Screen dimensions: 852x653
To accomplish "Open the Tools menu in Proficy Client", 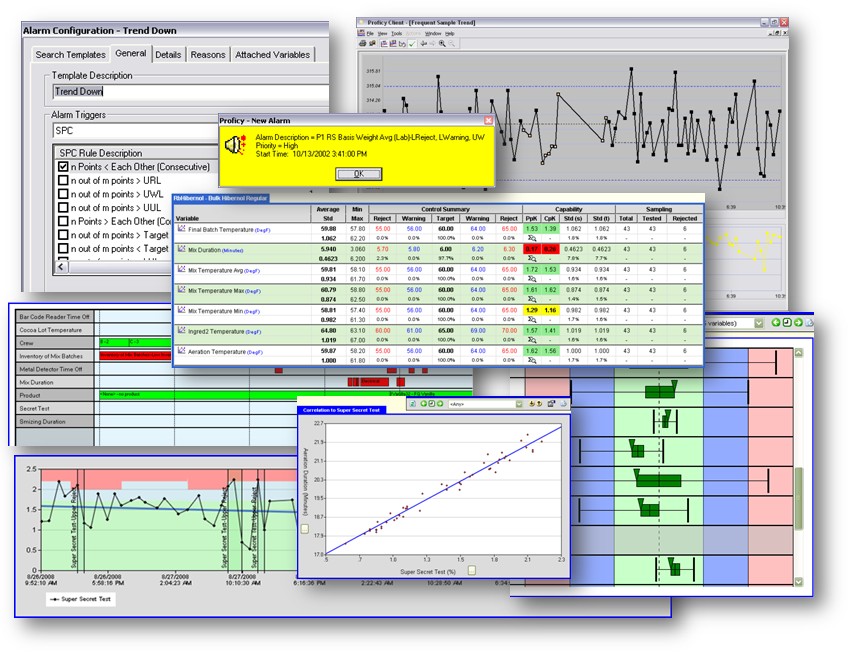I will click(397, 34).
